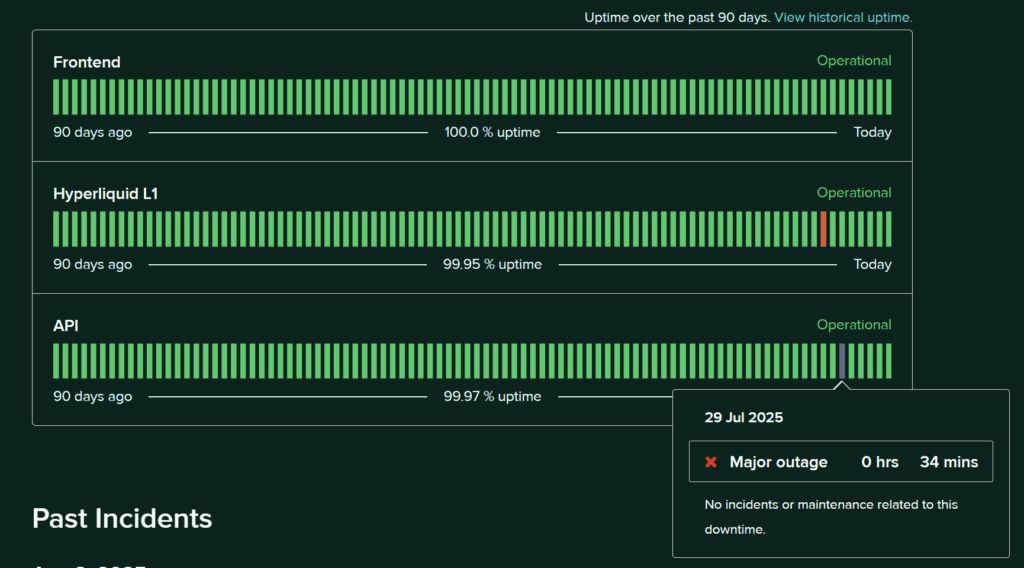Click the 29 Jul 2025 tooltip date
The width and height of the screenshot is (1024, 568).
point(744,418)
